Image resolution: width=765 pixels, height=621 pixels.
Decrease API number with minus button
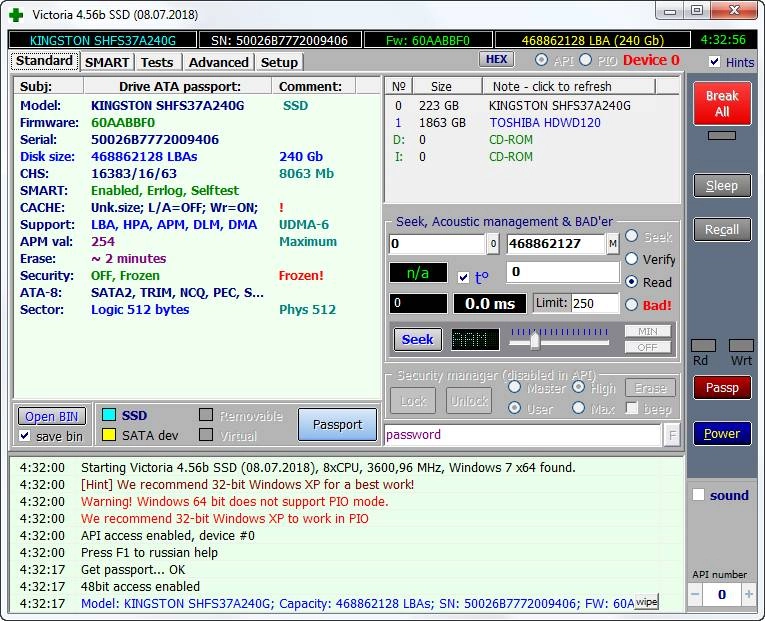pos(695,594)
